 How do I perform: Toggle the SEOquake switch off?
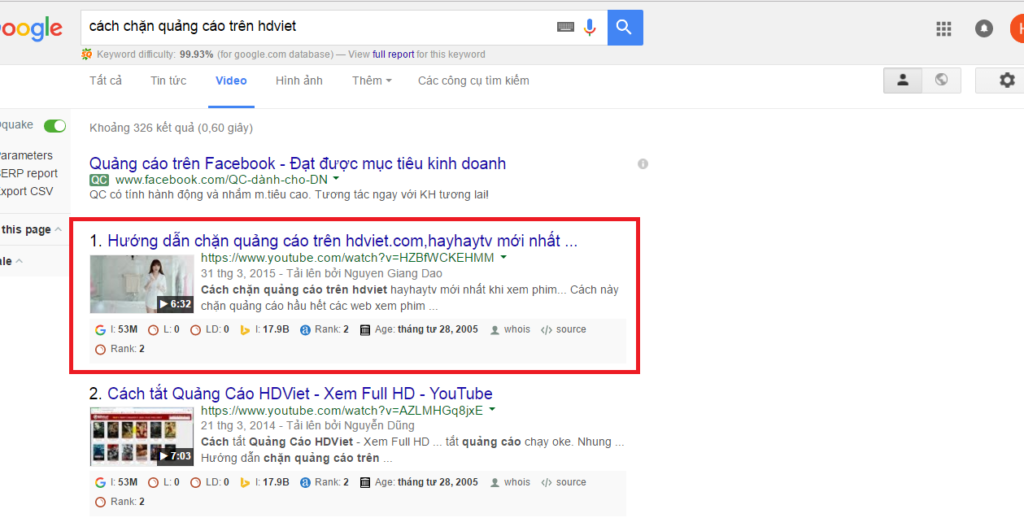click(x=55, y=125)
